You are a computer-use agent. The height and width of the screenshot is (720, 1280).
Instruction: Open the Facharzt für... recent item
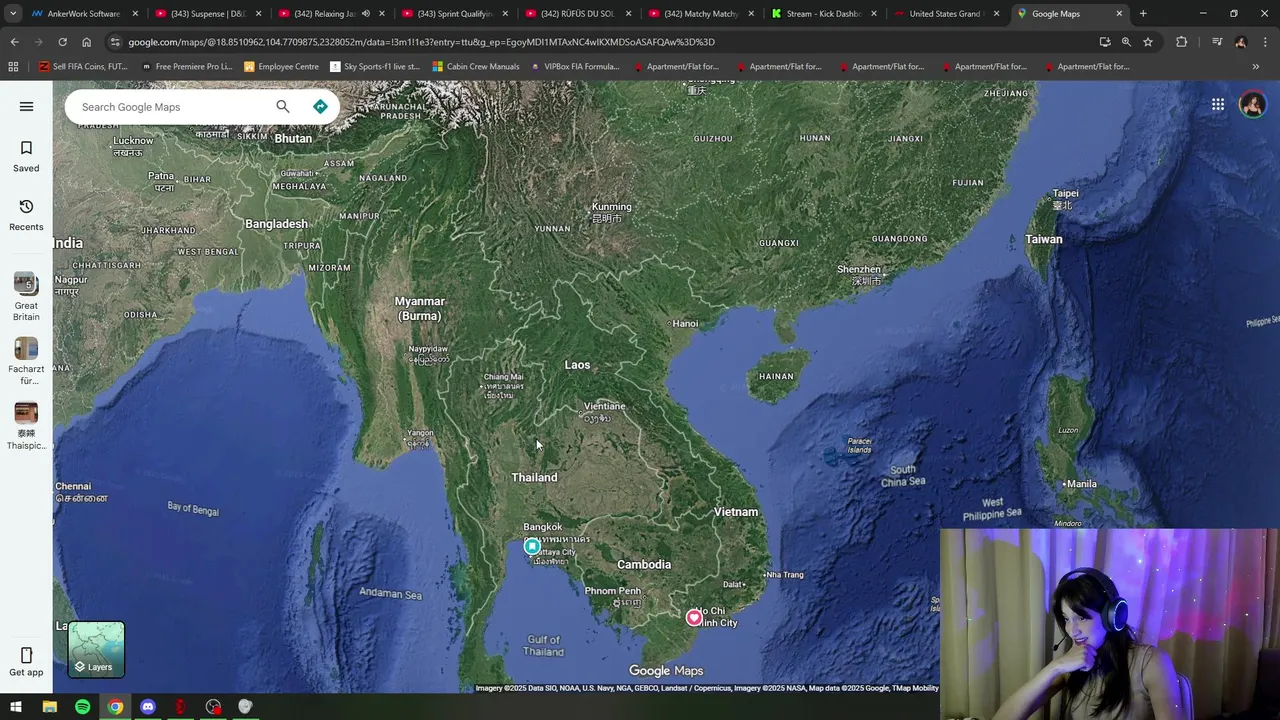point(26,361)
